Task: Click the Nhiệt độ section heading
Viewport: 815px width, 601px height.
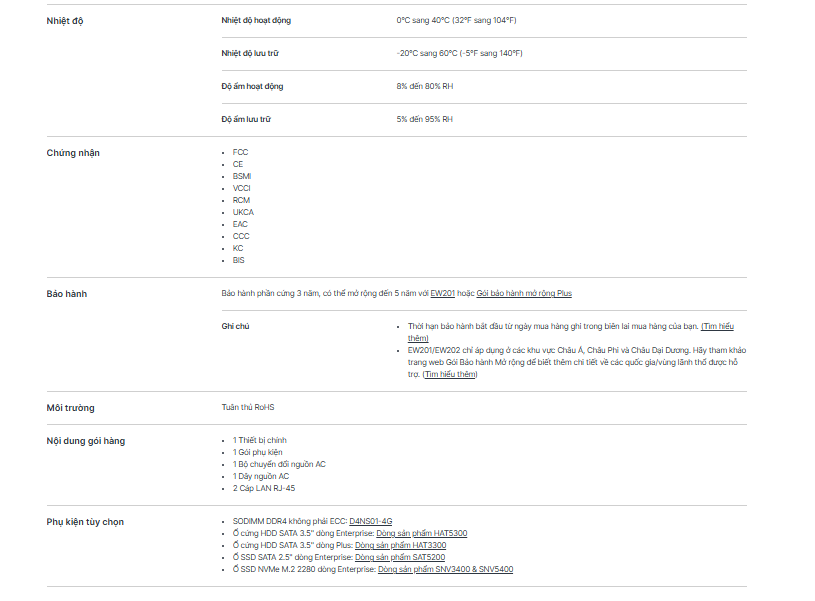Action: tap(65, 21)
